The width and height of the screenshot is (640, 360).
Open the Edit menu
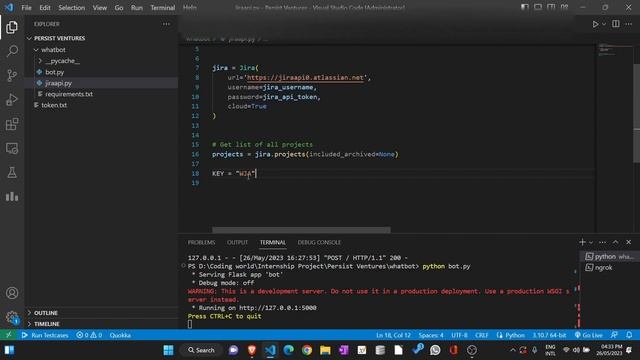[45, 8]
